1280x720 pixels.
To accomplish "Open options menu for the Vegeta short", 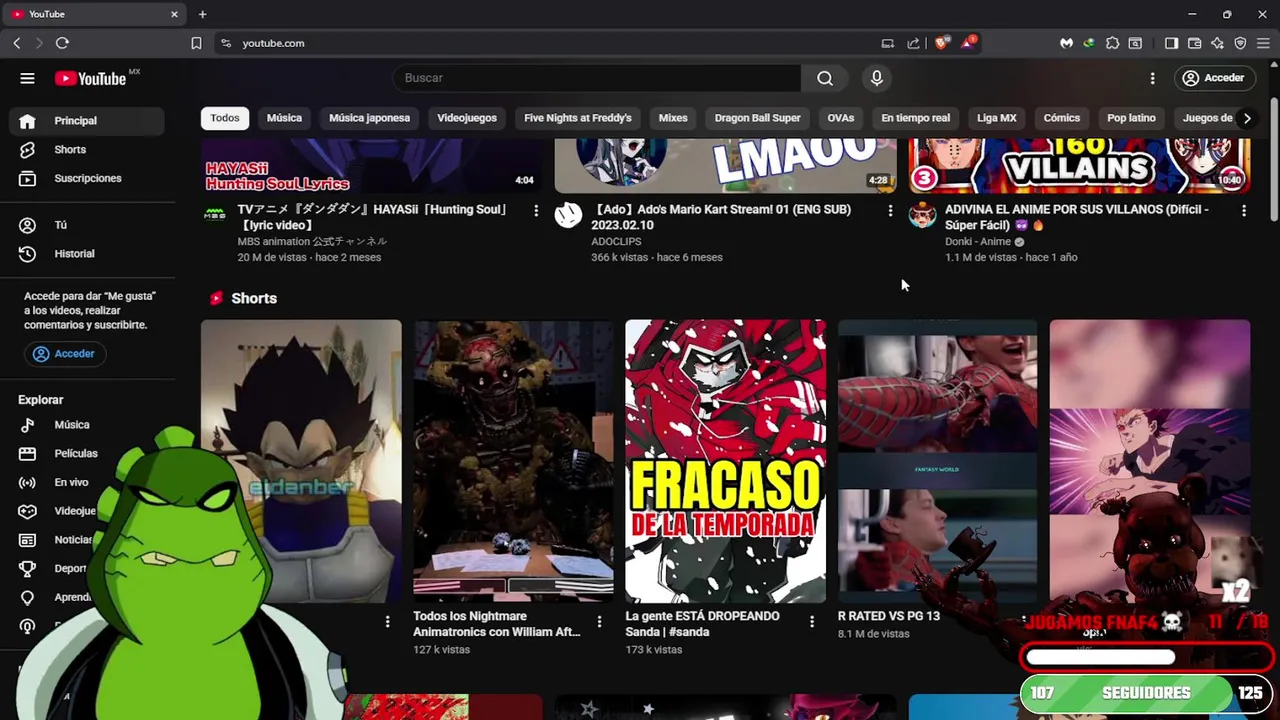I will 387,622.
